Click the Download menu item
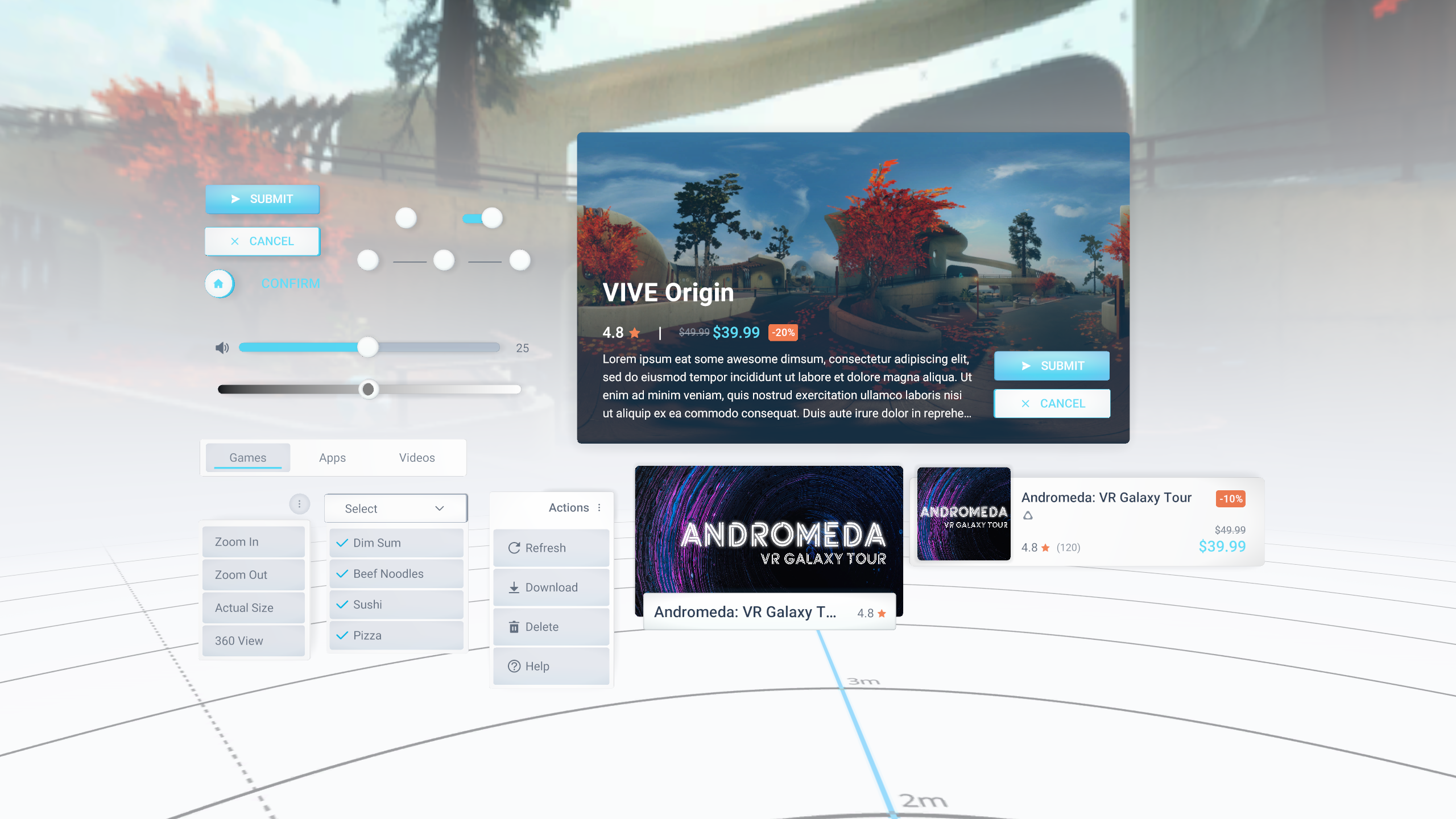The width and height of the screenshot is (1456, 819). tap(551, 587)
